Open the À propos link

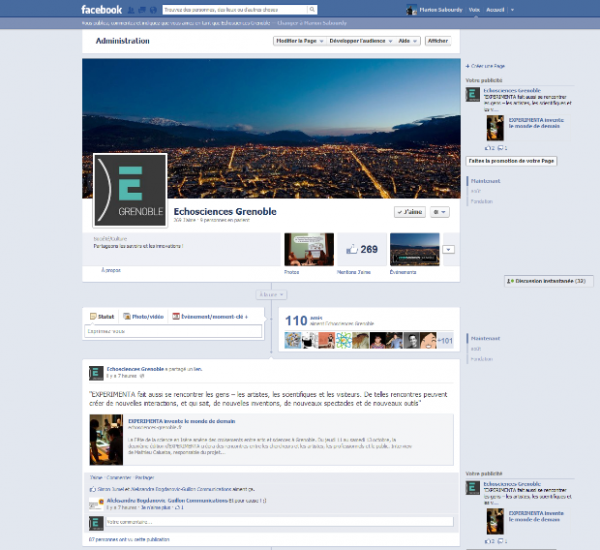[x=111, y=270]
